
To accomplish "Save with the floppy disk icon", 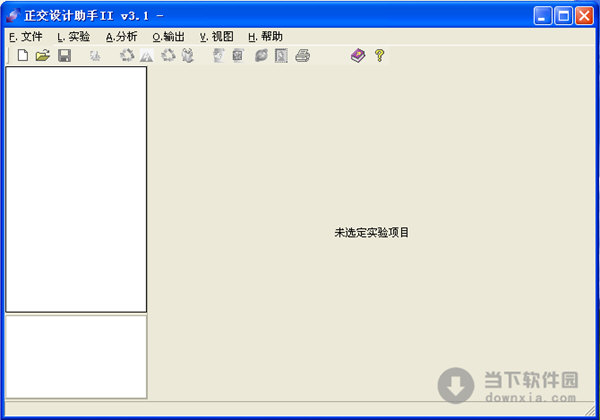I will point(64,55).
